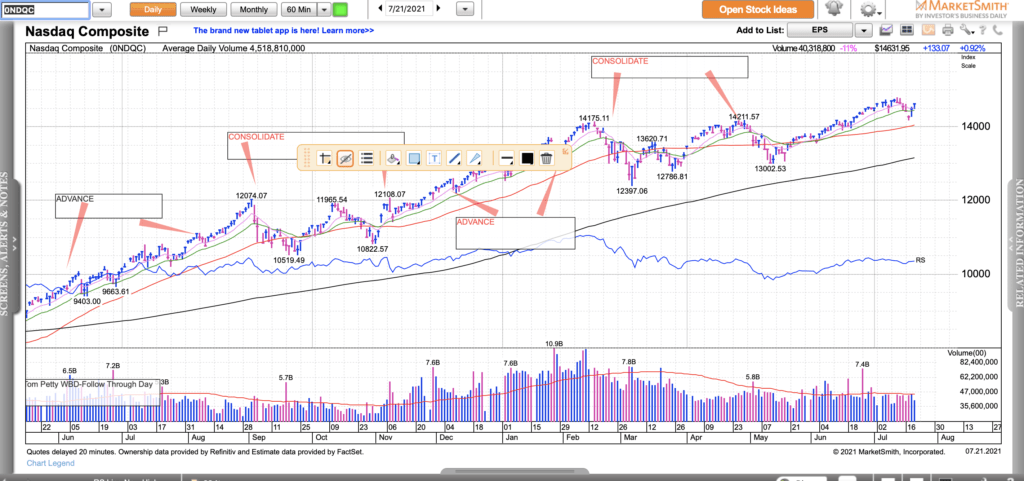The height and width of the screenshot is (481, 1024).
Task: Open help question mark icon
Action: pyautogui.click(x=983, y=30)
